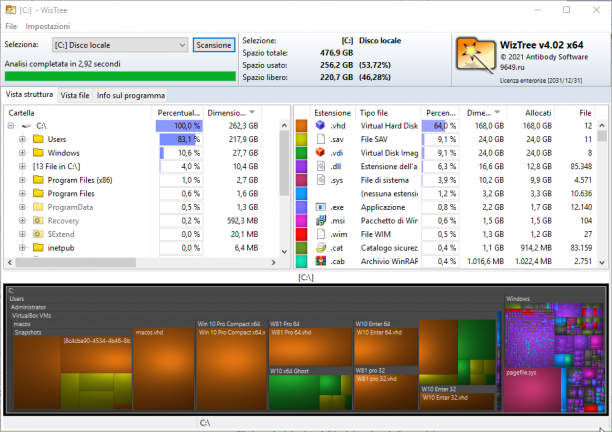Expand the inetpub folder node
Viewport: 612px width, 432px height.
22,247
